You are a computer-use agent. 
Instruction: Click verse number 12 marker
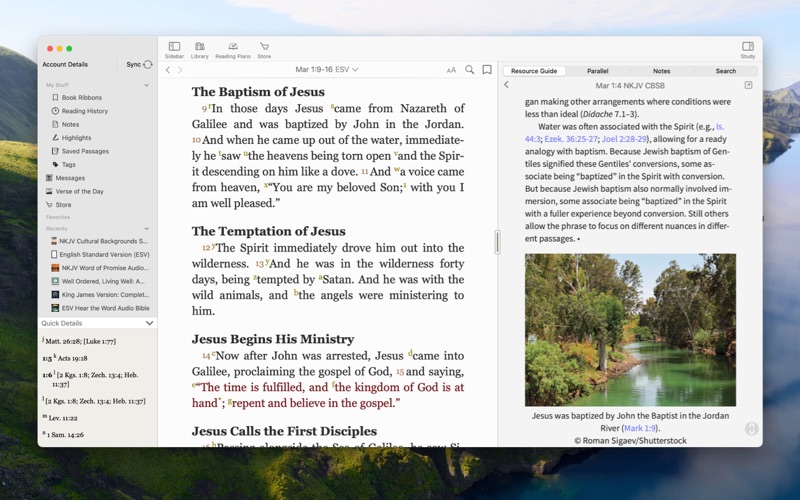(x=206, y=248)
